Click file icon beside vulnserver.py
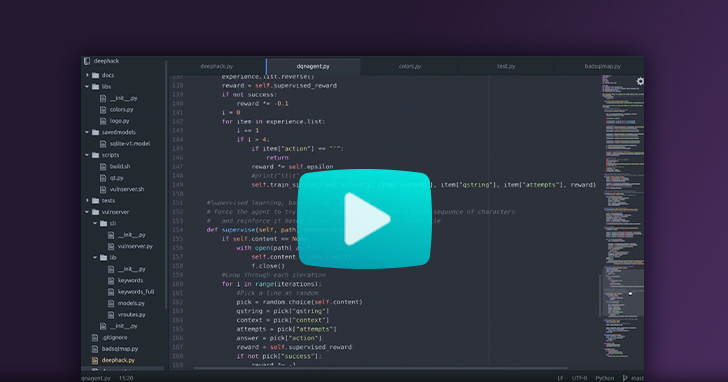This screenshot has width=728, height=382. [111, 246]
